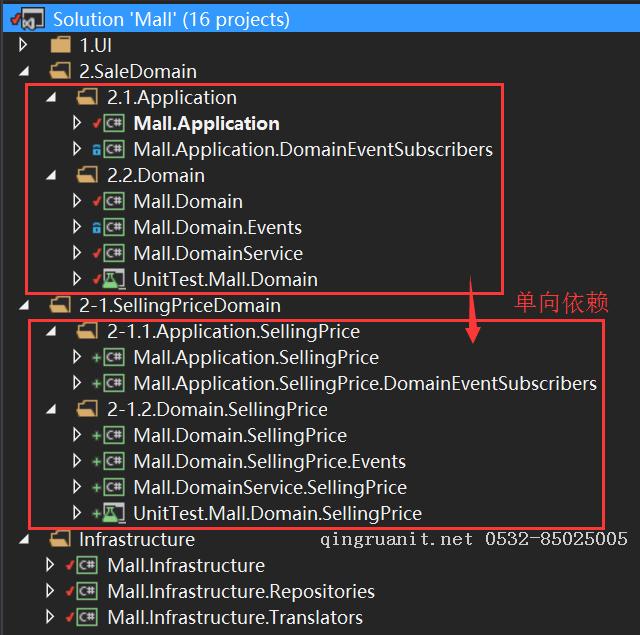Expand the 1.UI folder arrow

23,45
